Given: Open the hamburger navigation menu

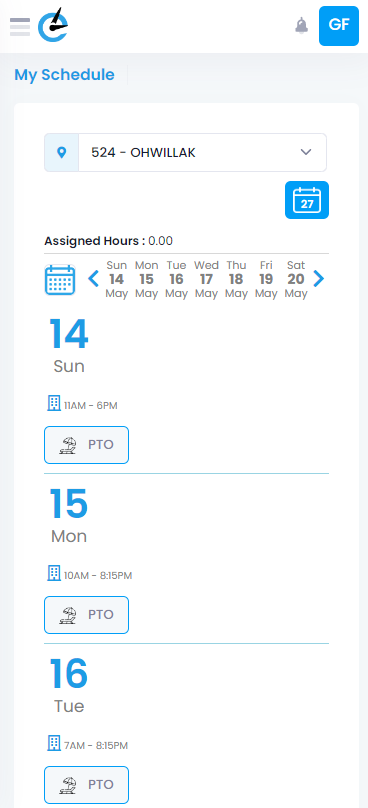Looking at the screenshot, I should (x=20, y=27).
